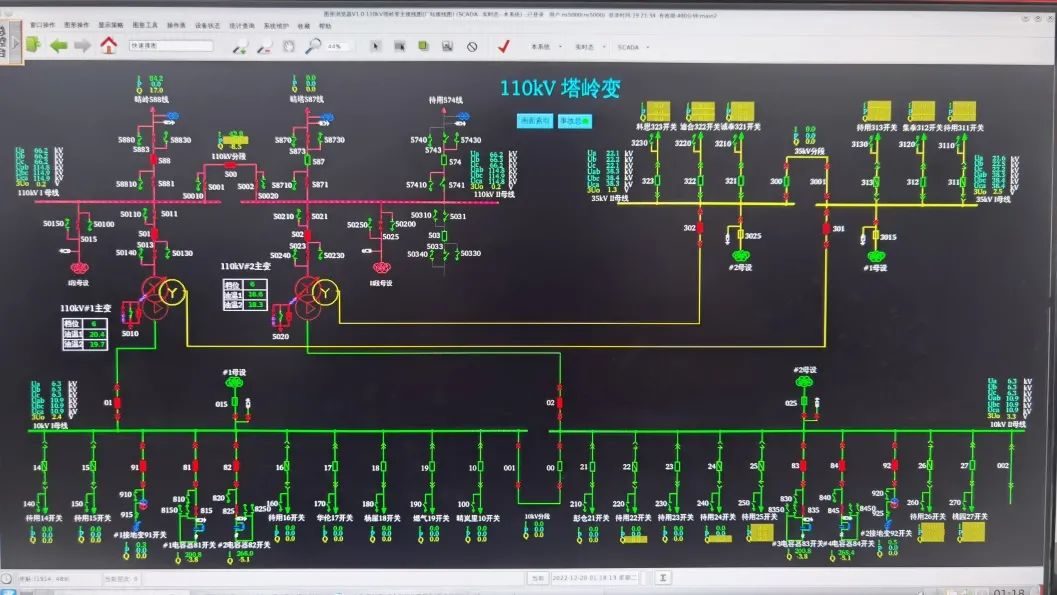The height and width of the screenshot is (595, 1057).
Task: Click the yellow tag above breaker 500
Action: pyautogui.click(x=236, y=140)
